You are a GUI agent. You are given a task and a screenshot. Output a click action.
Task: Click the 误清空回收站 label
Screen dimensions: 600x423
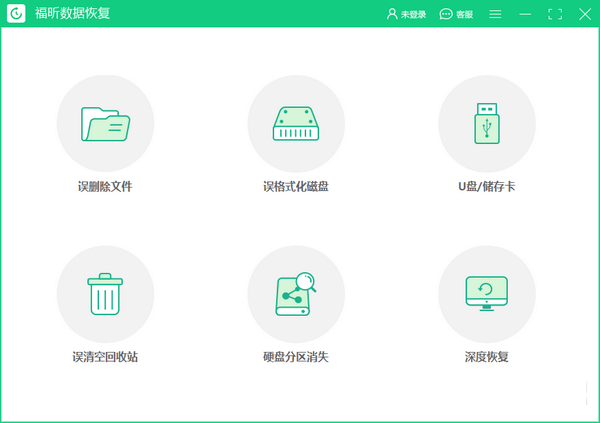[105, 357]
